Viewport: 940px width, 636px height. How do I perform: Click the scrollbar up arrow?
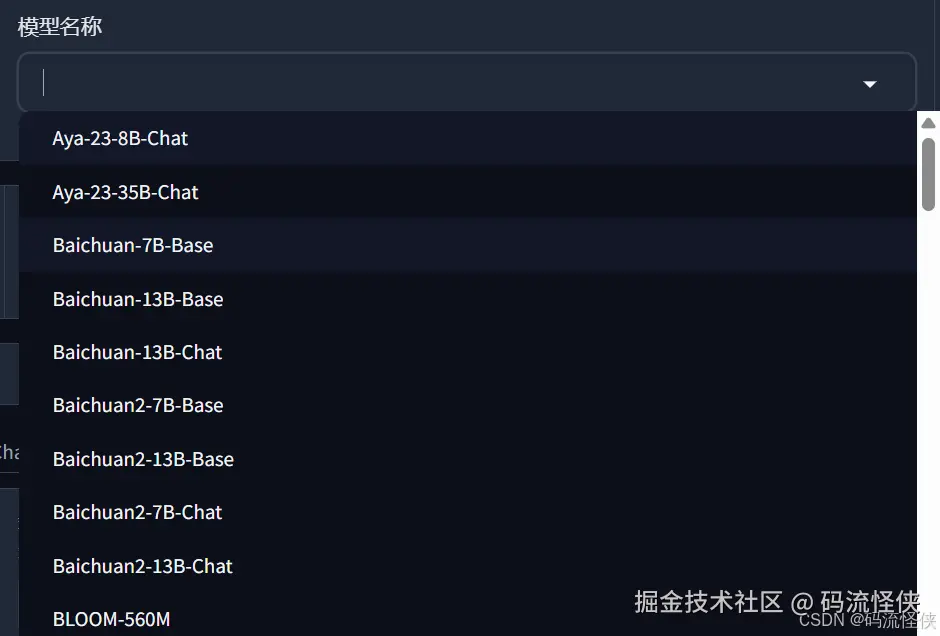coord(928,122)
